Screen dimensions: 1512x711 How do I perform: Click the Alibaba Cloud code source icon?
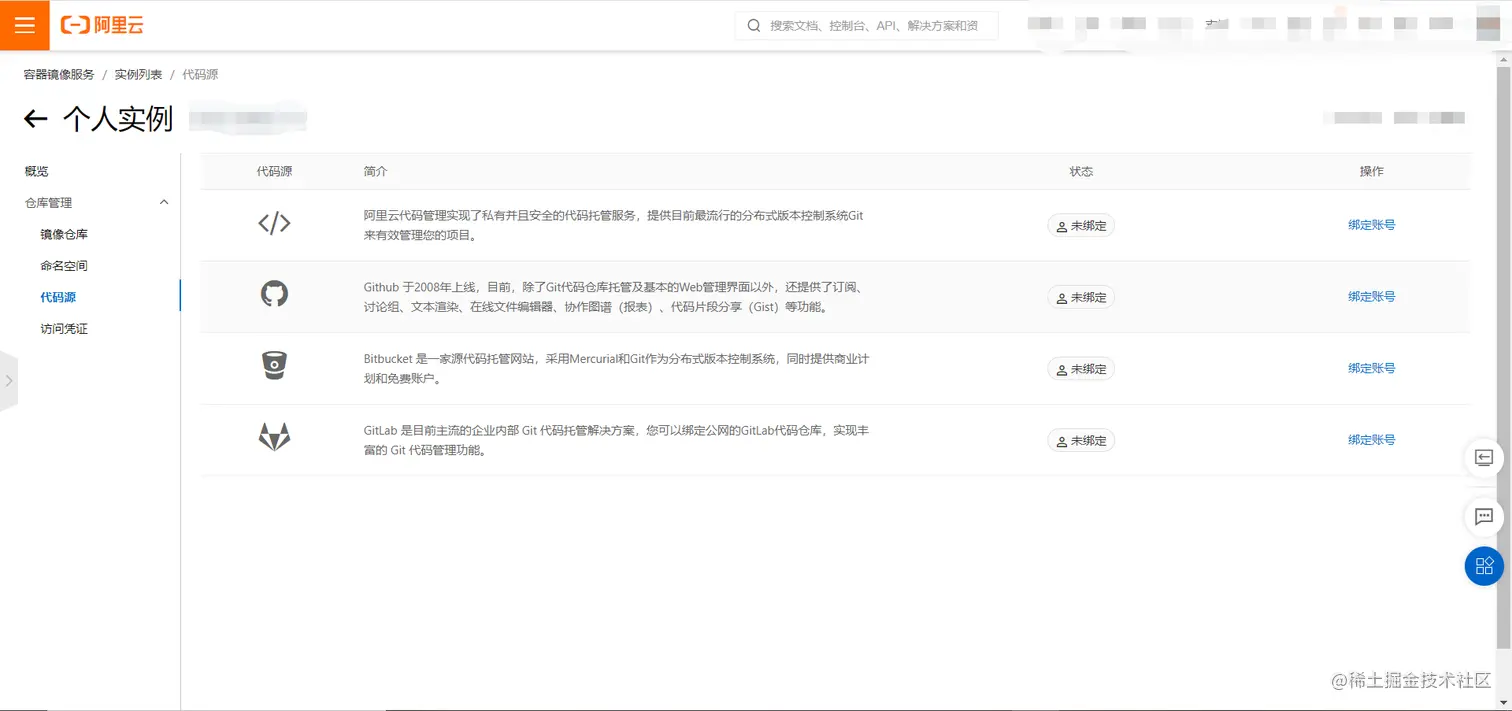274,224
